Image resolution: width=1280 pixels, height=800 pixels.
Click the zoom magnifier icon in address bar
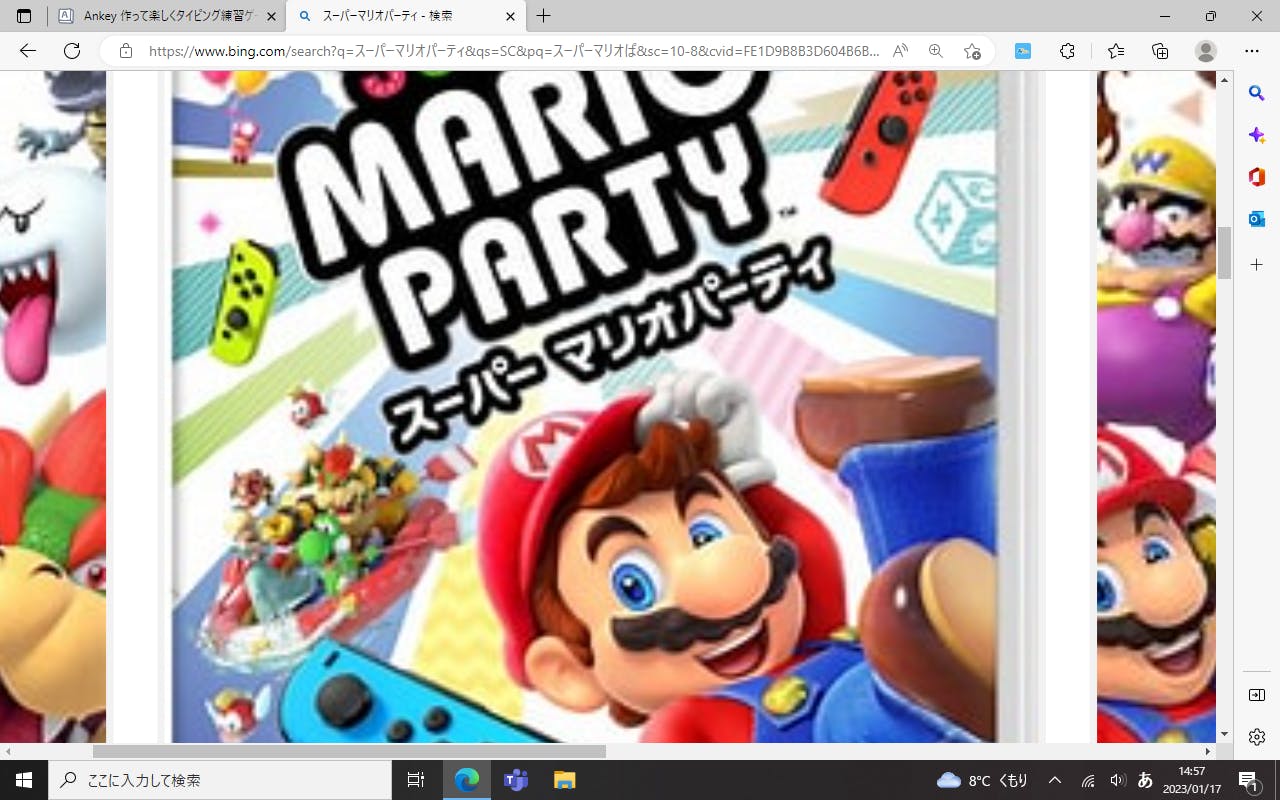936,51
